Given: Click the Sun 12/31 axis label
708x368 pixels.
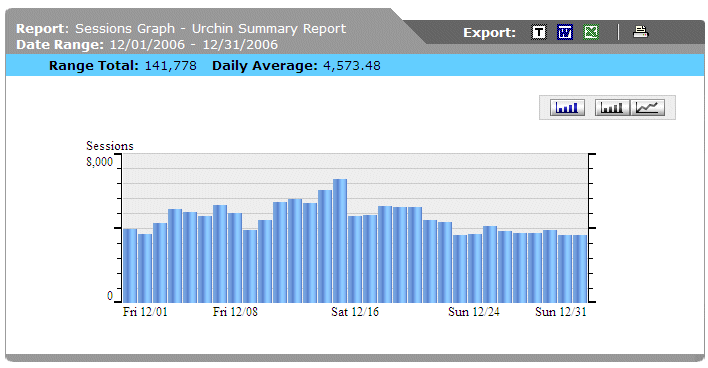Looking at the screenshot, I should [x=561, y=312].
